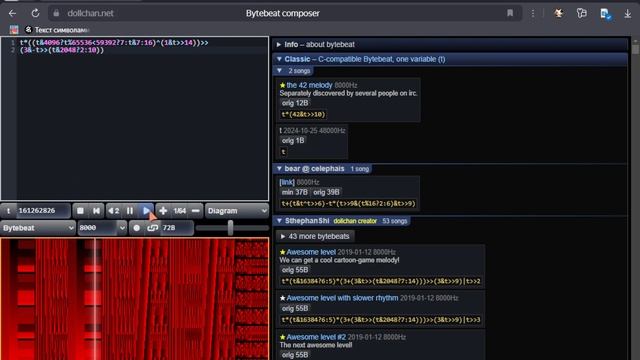The width and height of the screenshot is (640, 360).
Task: Click the dollchan.net address text
Action: click(x=91, y=13)
